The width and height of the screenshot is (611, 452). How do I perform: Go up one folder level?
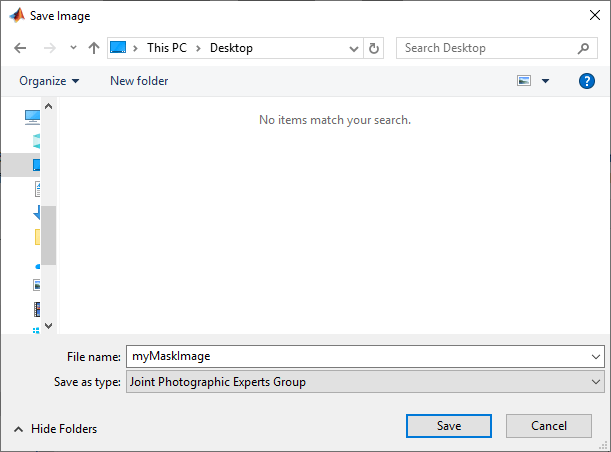point(94,48)
